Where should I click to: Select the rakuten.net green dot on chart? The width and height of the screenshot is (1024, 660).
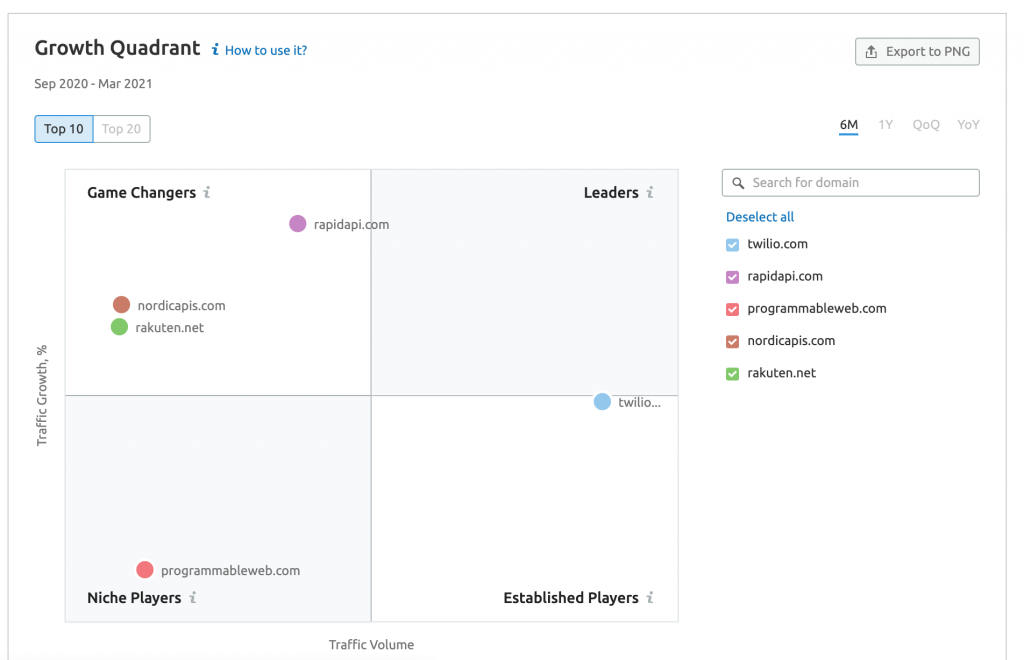120,327
